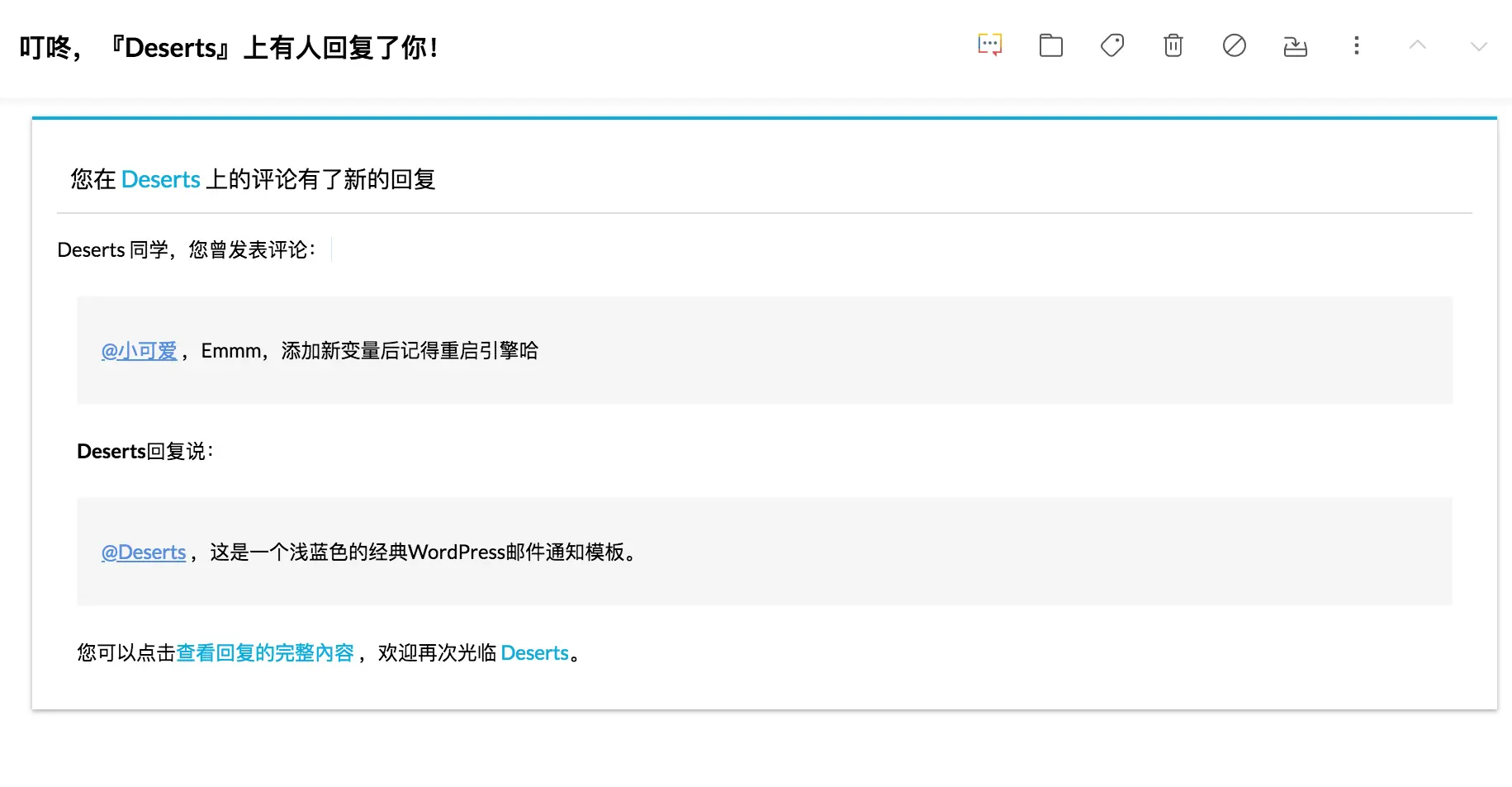1512x787 pixels.
Task: Delete this email with the trash icon
Action: (x=1173, y=45)
